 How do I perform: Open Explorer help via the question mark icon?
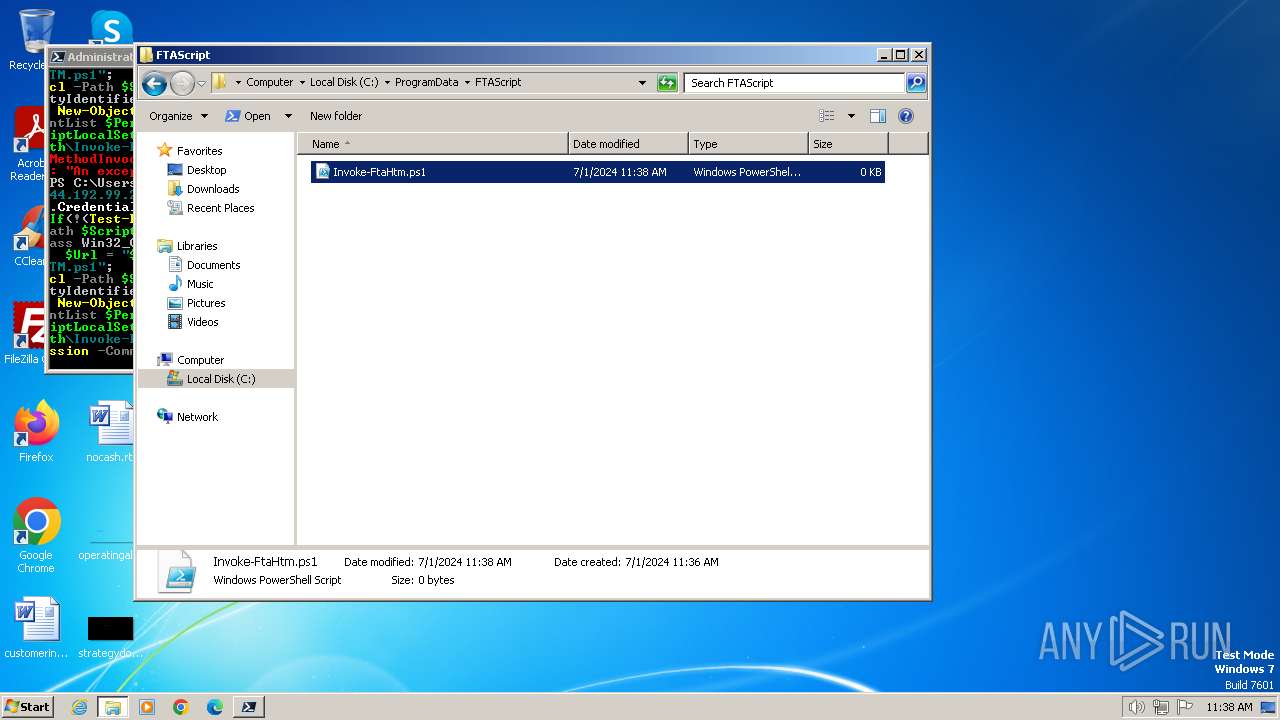click(x=906, y=116)
